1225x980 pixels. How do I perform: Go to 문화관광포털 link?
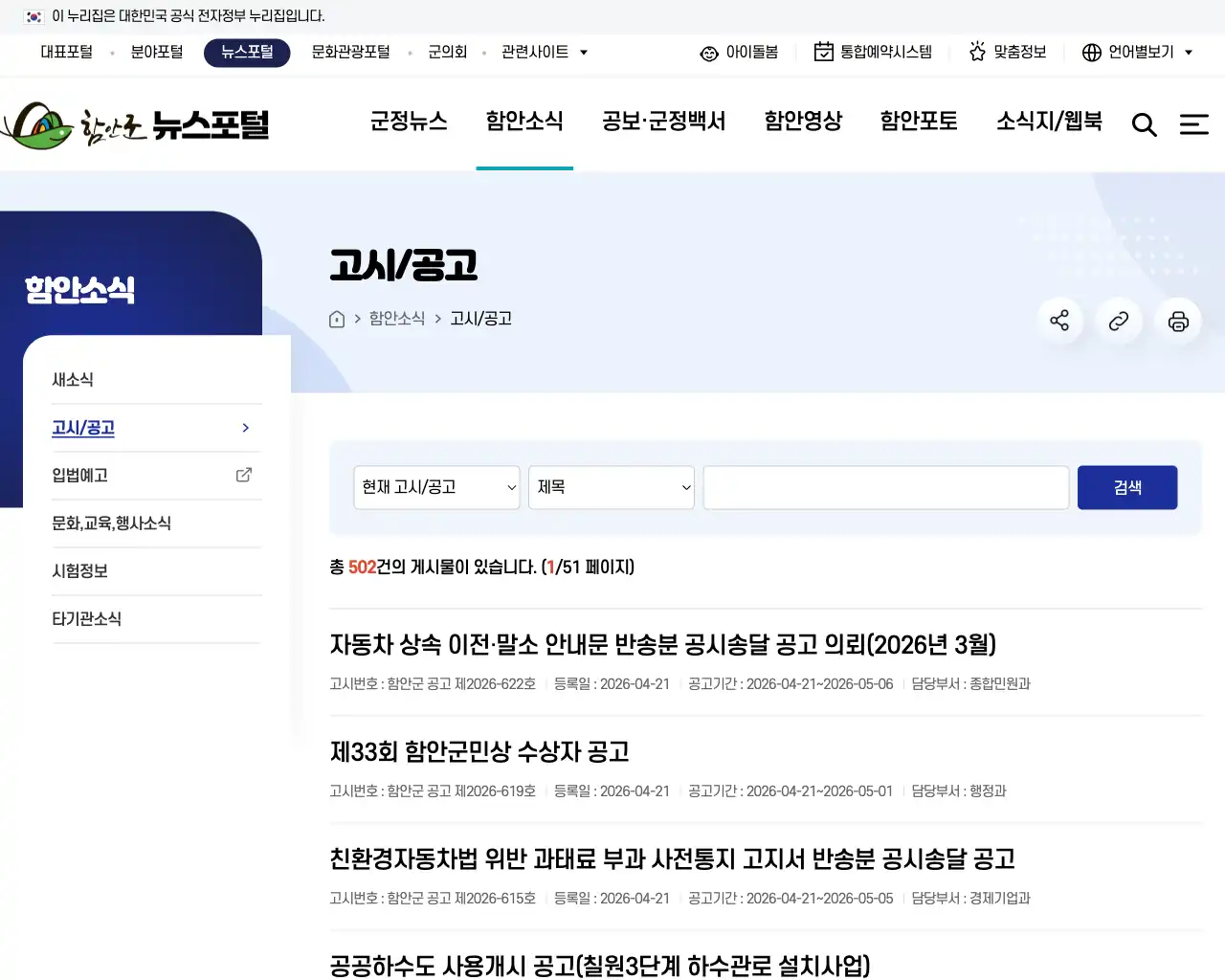pyautogui.click(x=351, y=52)
